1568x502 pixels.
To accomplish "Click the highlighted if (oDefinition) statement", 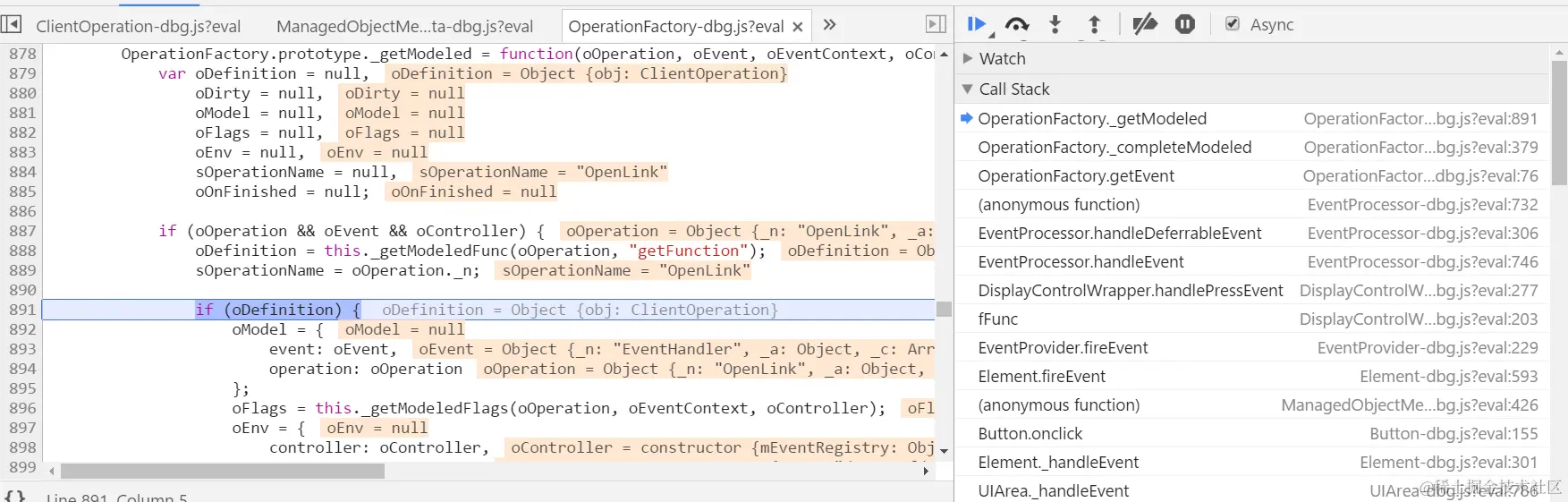I will click(278, 310).
